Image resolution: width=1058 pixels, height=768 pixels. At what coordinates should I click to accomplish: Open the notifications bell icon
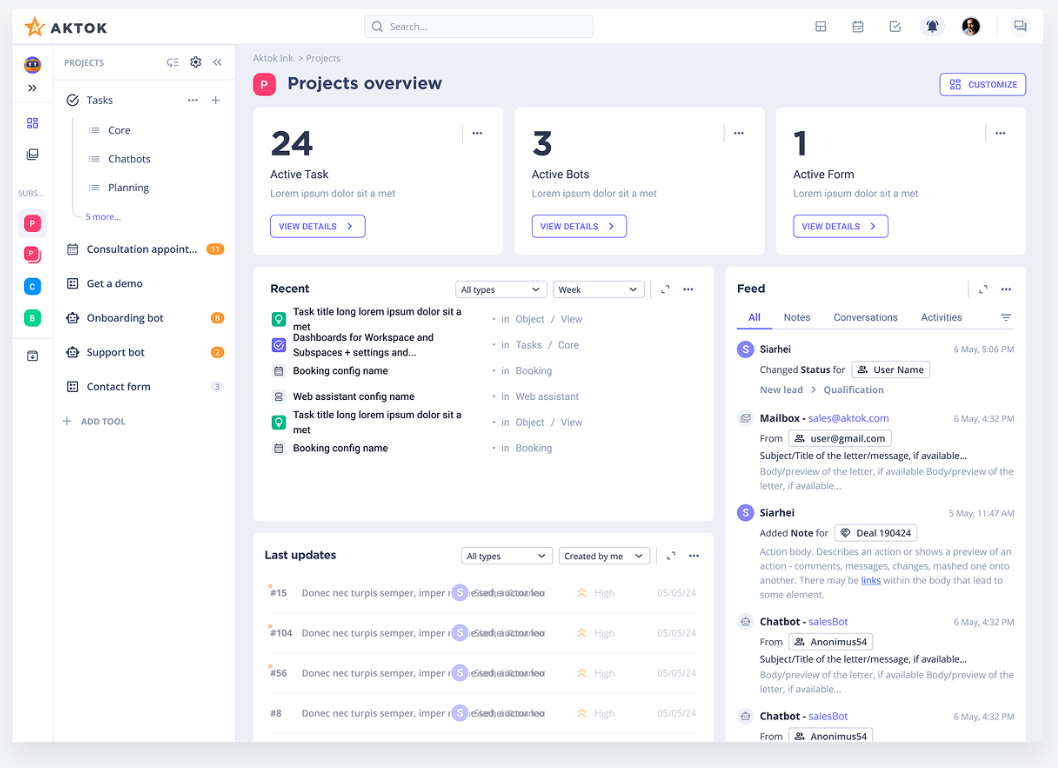pyautogui.click(x=932, y=26)
